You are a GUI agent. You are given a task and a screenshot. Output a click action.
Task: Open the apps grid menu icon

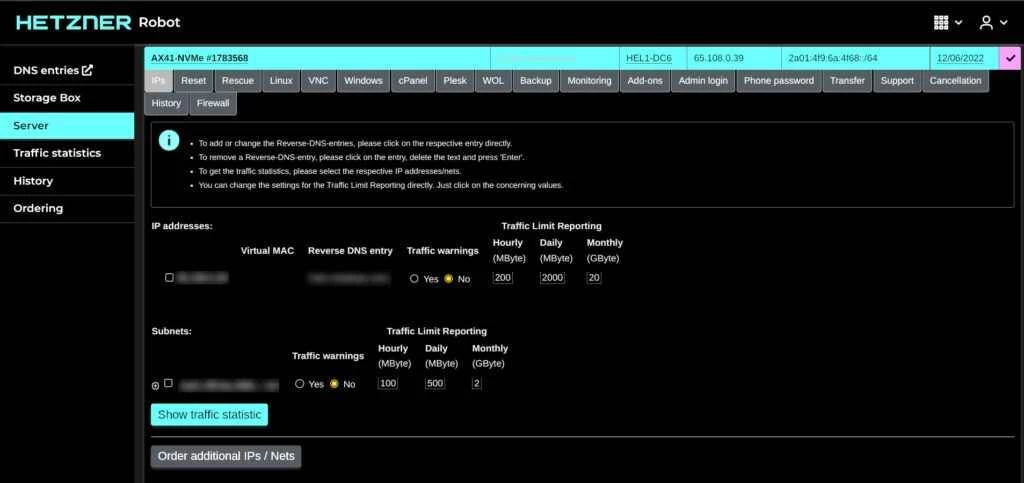pyautogui.click(x=940, y=22)
